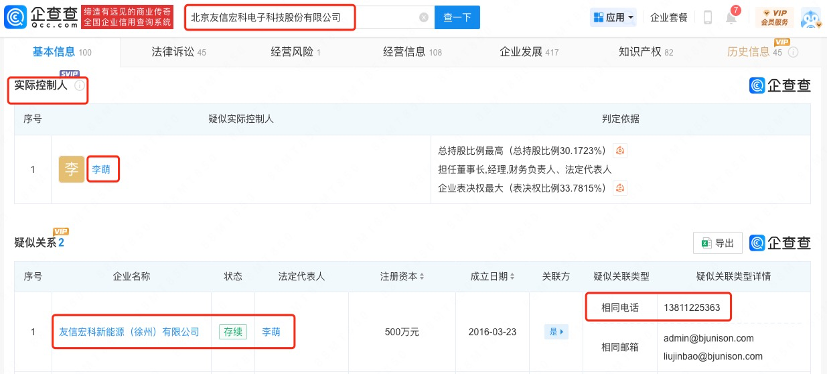
Task: Select the phone number 13811225363
Action: (x=692, y=307)
